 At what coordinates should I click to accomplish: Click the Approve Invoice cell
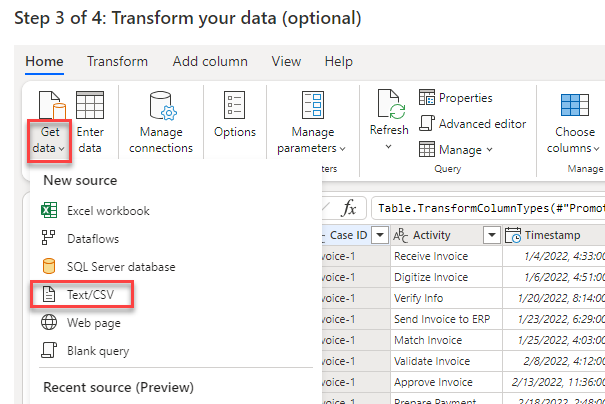click(446, 382)
